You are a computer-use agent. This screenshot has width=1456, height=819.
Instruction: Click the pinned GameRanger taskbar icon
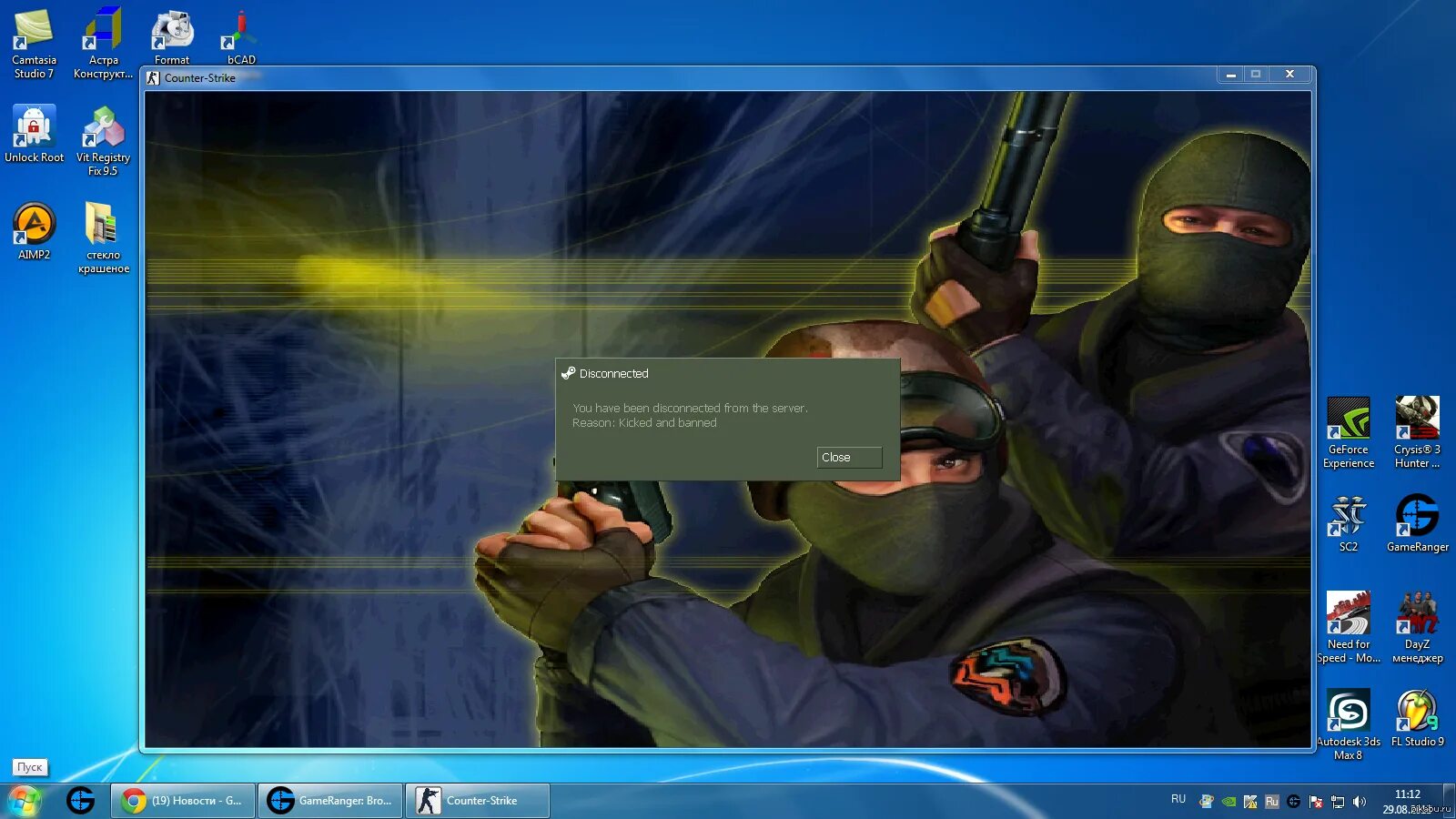tap(80, 801)
